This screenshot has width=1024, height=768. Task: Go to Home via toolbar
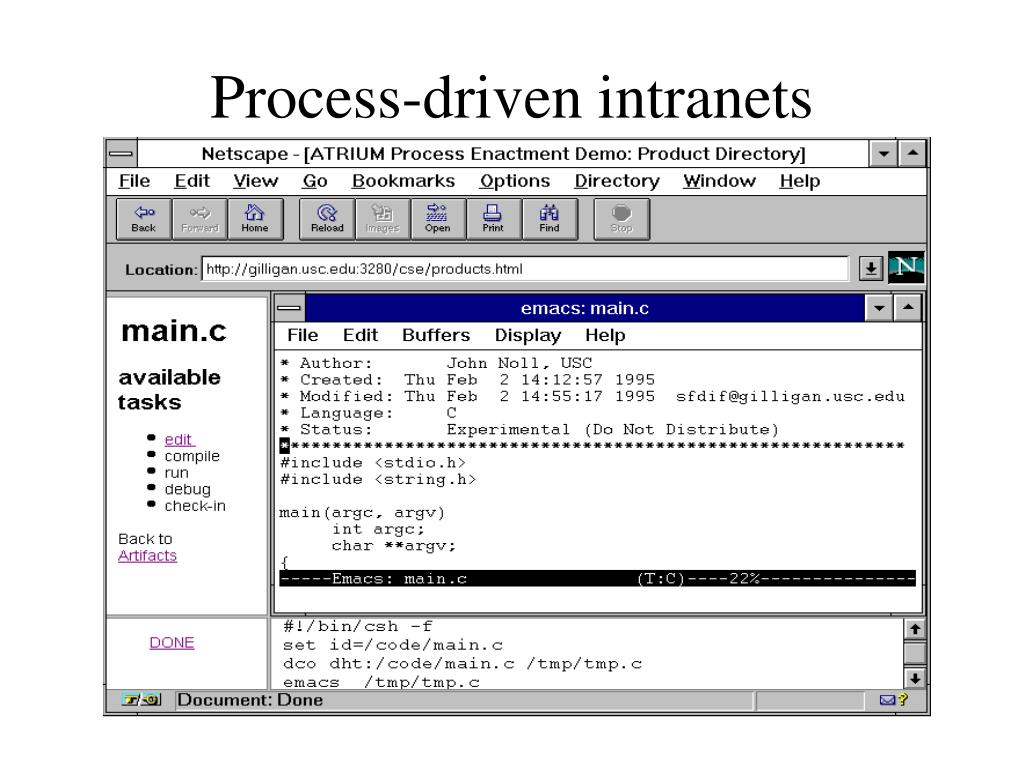coord(255,219)
